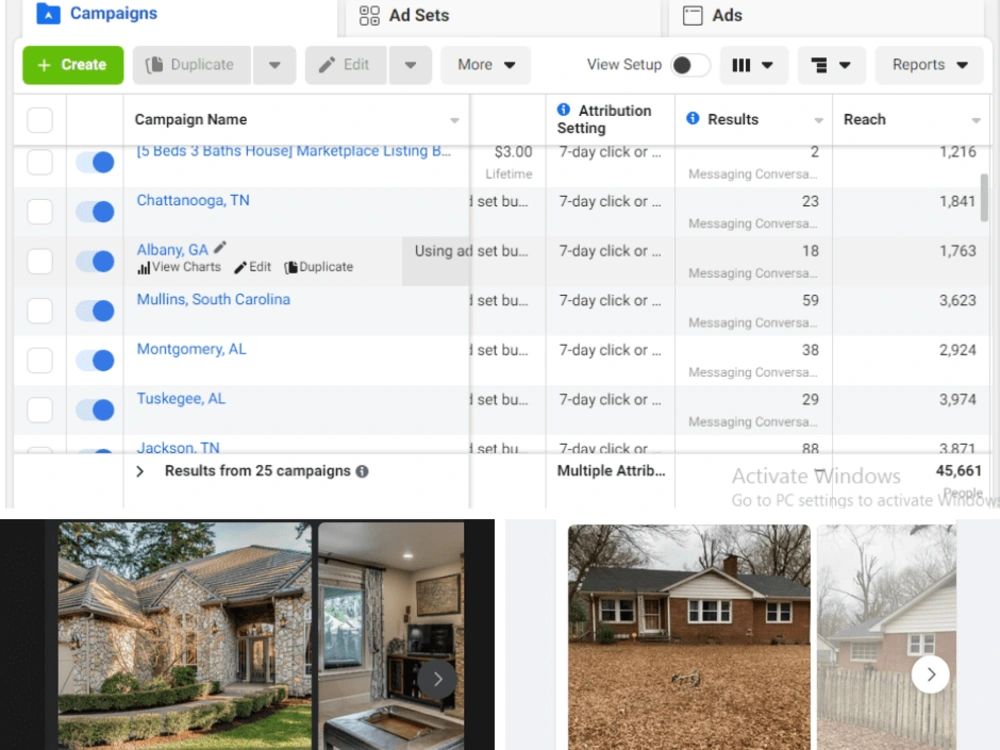Toggle the View Setup switch
Screen dimensions: 1000x750
coord(690,65)
